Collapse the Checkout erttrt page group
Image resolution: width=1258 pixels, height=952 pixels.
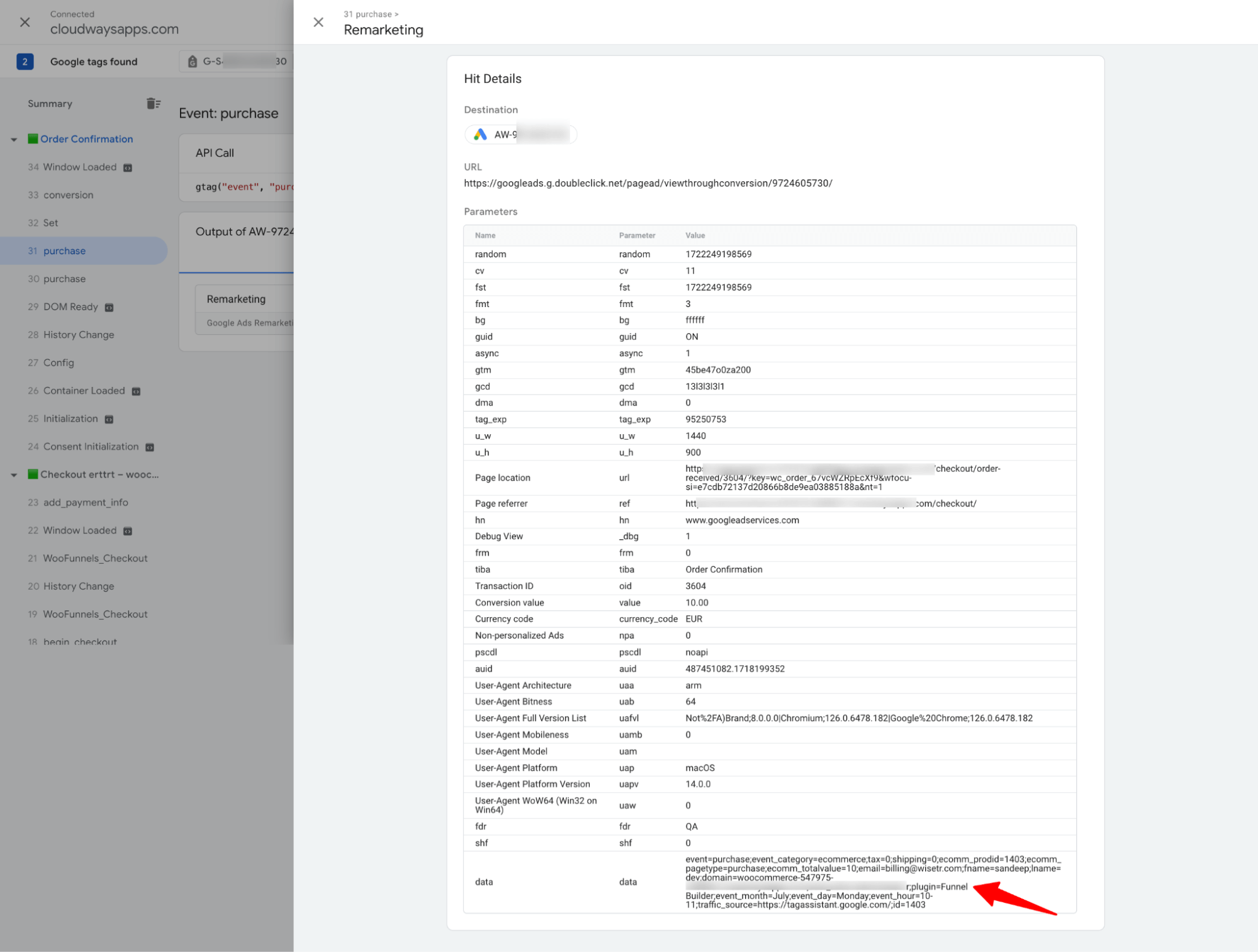pos(14,475)
